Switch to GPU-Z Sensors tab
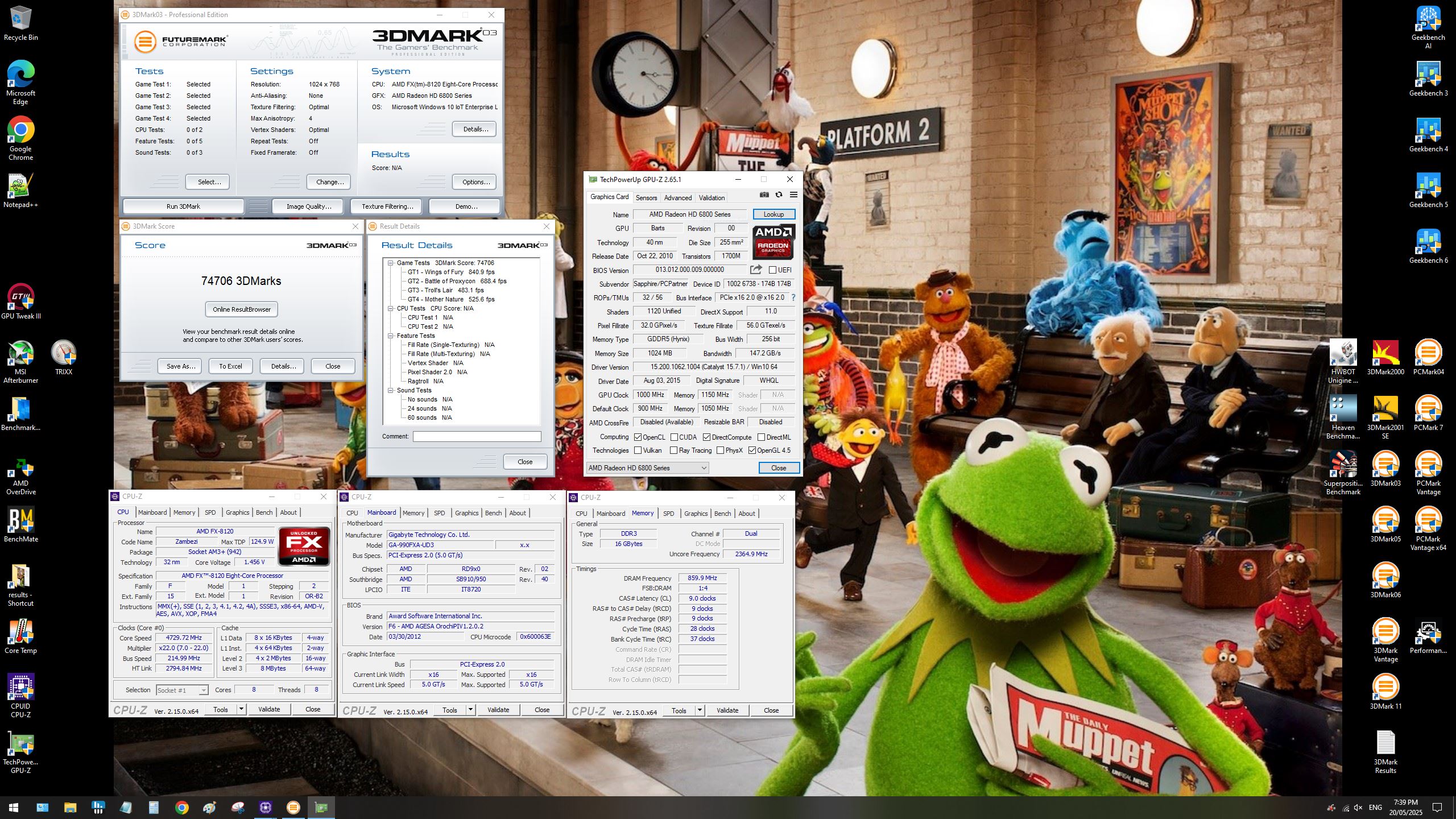This screenshot has height=819, width=1456. point(646,198)
